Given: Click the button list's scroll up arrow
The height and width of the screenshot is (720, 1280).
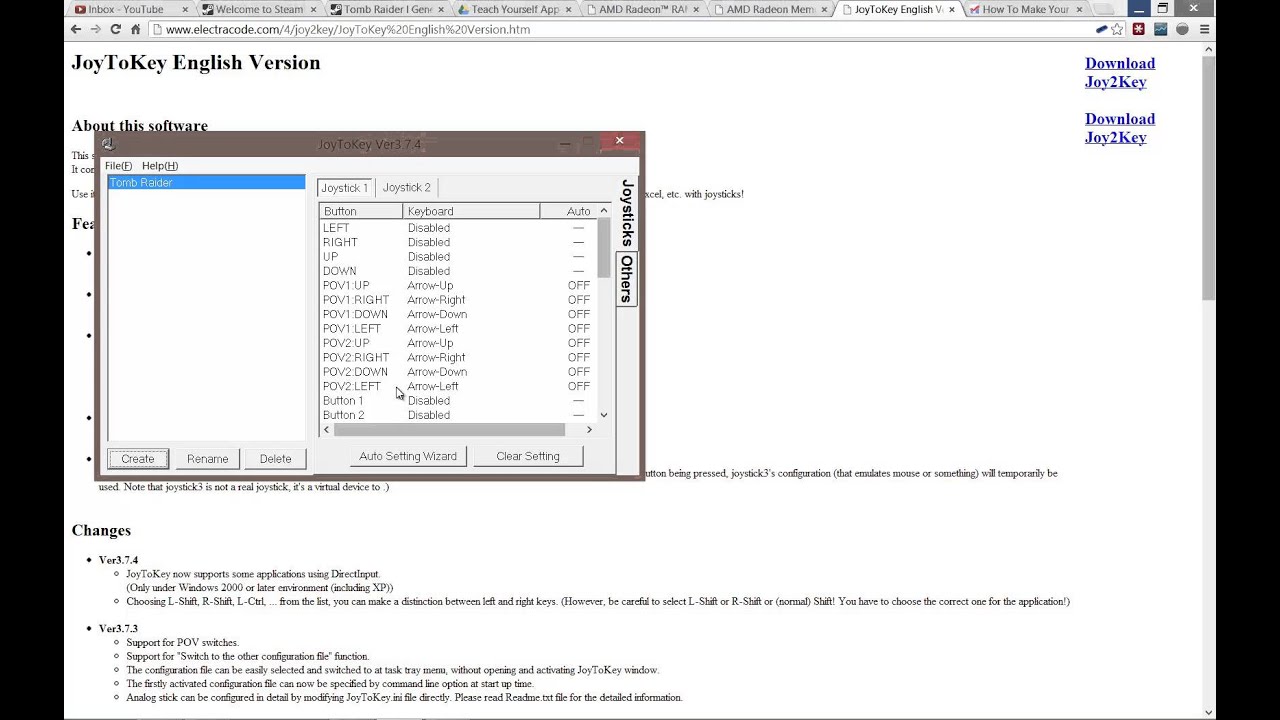Looking at the screenshot, I should click(603, 211).
